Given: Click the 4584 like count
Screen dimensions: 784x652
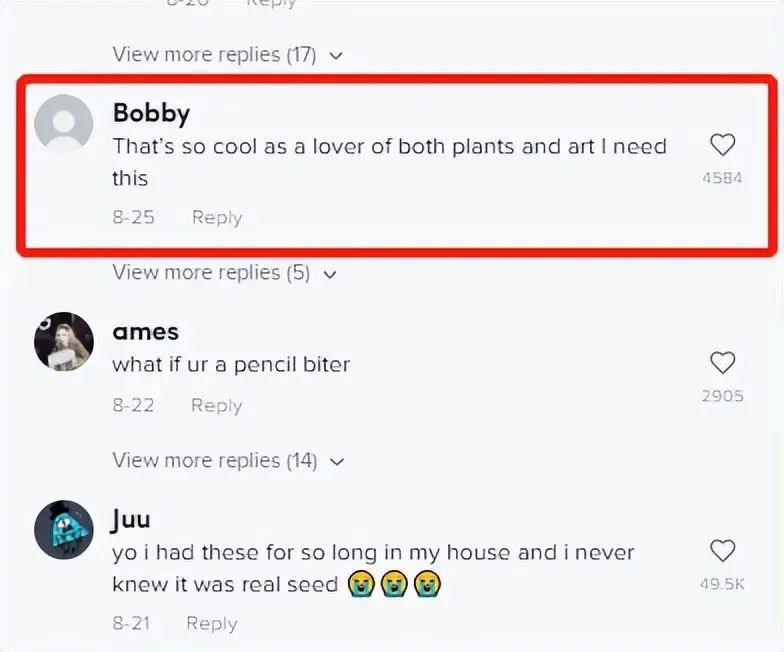Looking at the screenshot, I should pos(722,179).
